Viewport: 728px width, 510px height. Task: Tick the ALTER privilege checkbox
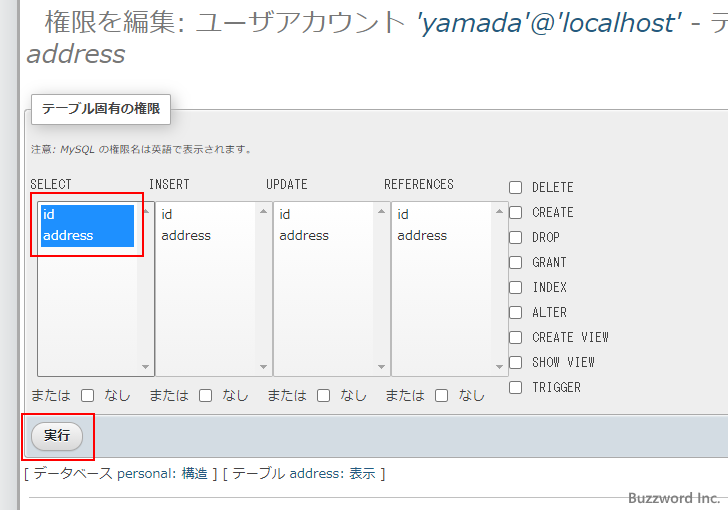point(516,312)
